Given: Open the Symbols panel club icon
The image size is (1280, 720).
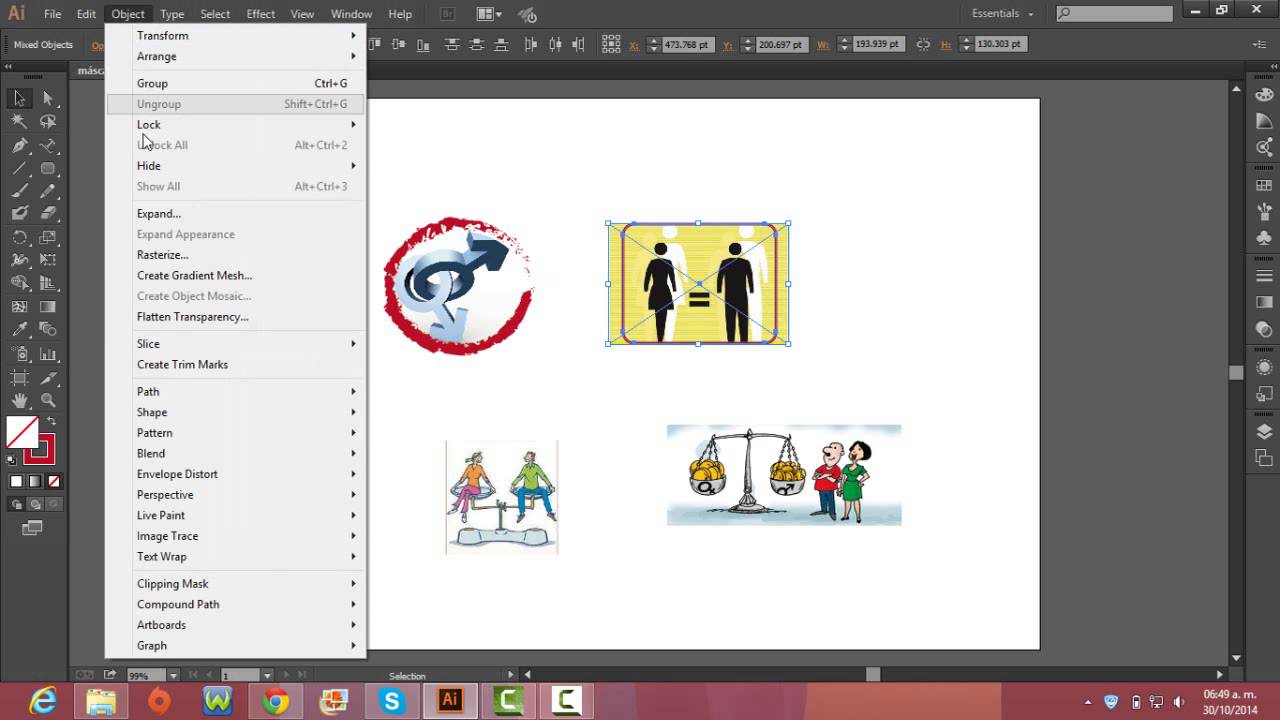Looking at the screenshot, I should coord(1264,238).
